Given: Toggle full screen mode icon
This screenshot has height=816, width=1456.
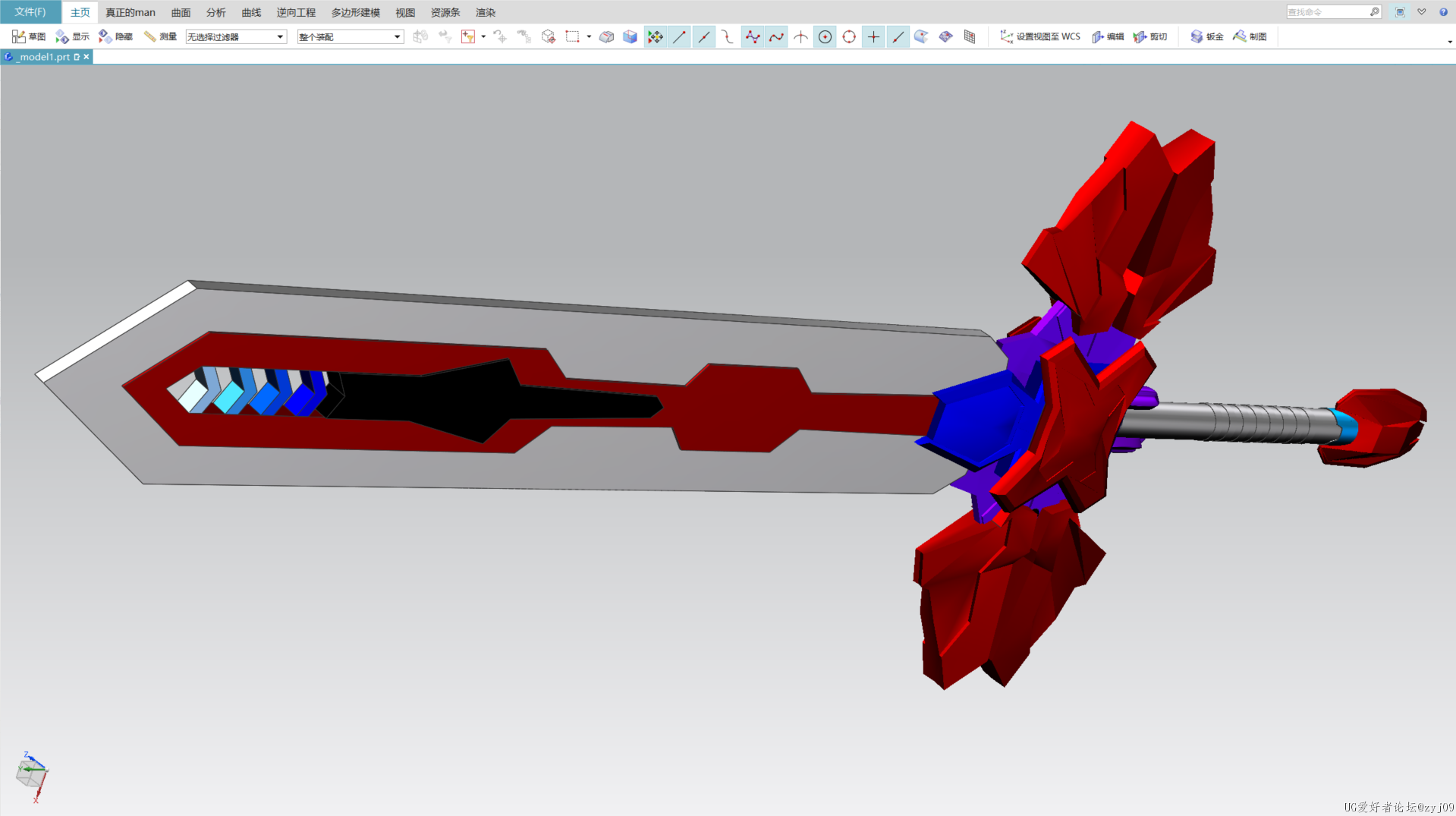Looking at the screenshot, I should pyautogui.click(x=1401, y=12).
